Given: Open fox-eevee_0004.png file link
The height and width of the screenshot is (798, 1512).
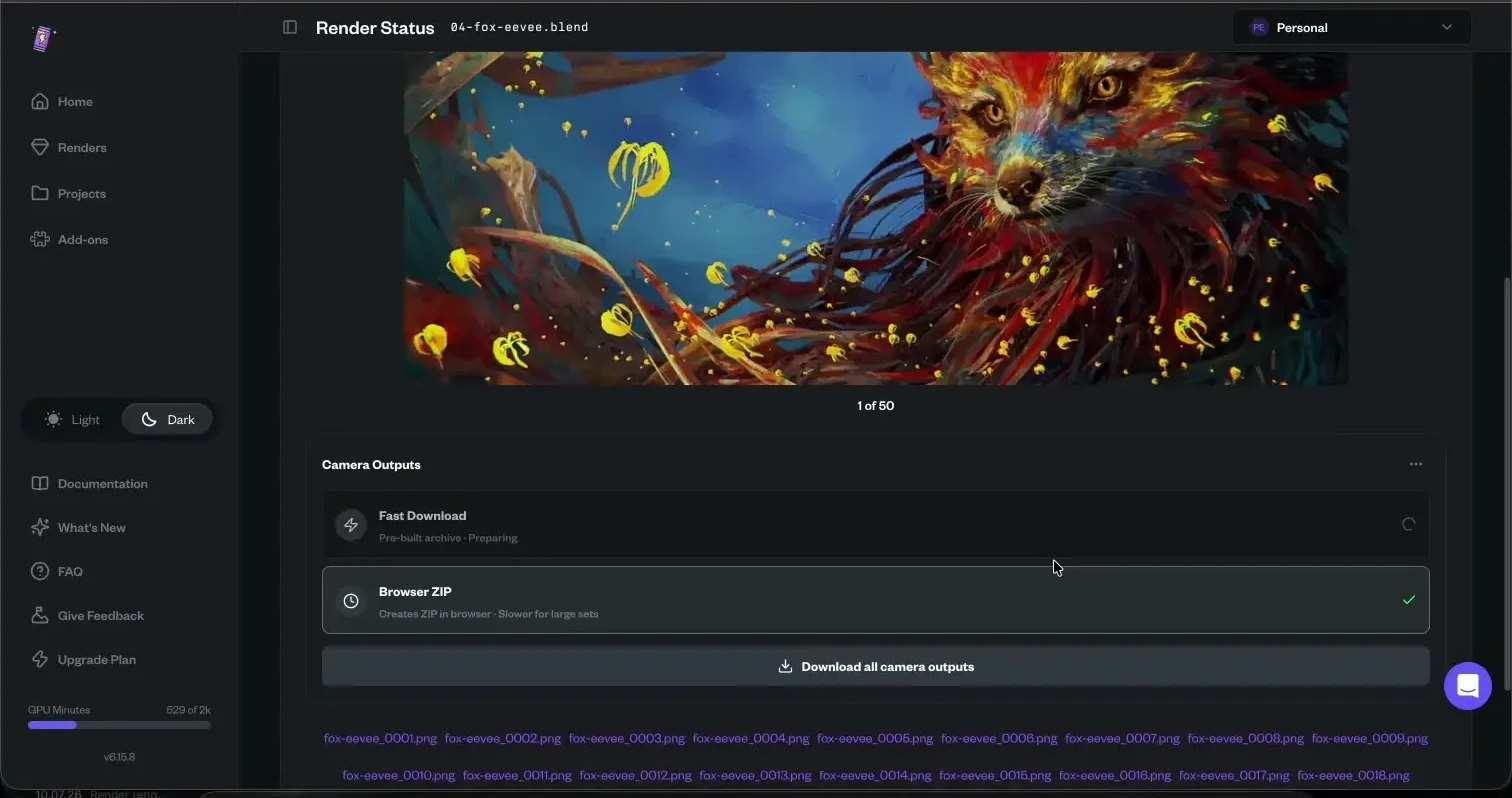Looking at the screenshot, I should [x=751, y=738].
